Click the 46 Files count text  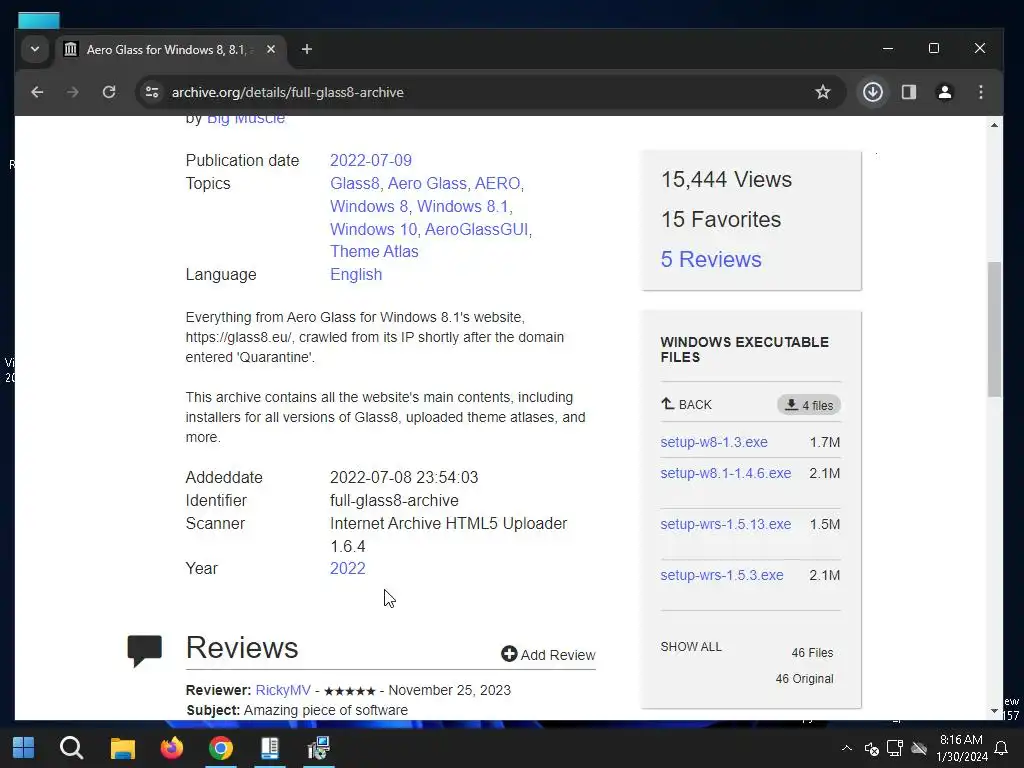pos(812,652)
